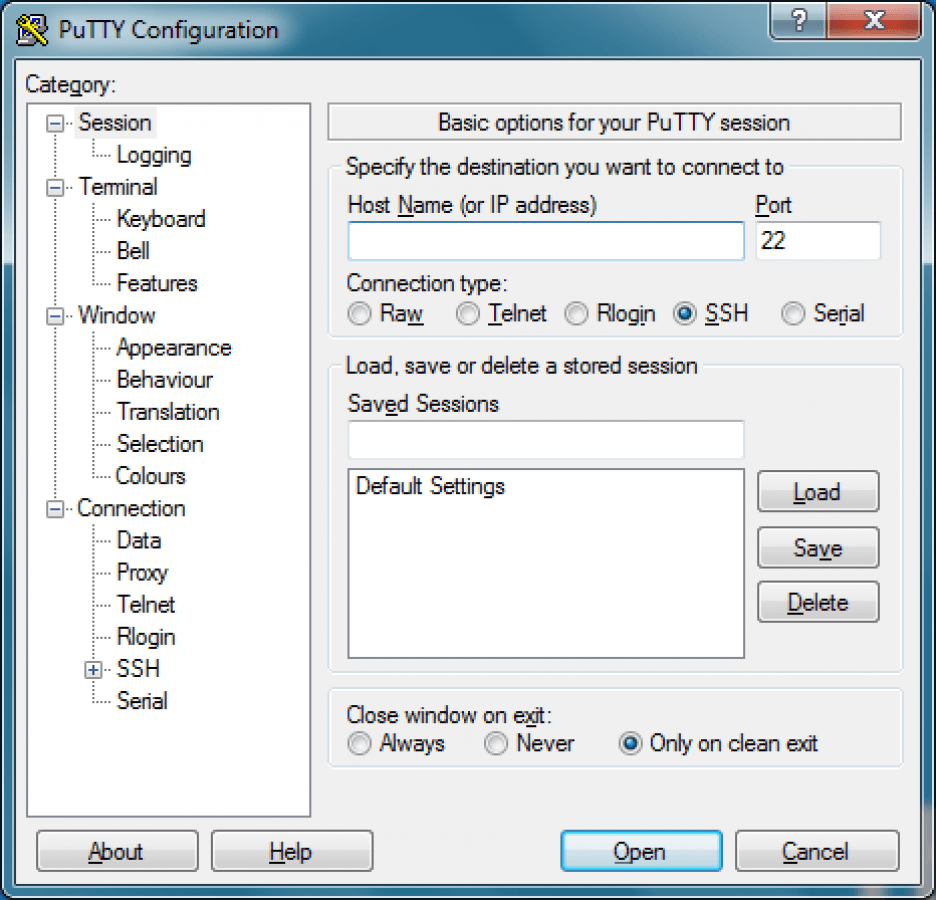The width and height of the screenshot is (936, 900).
Task: Choose Telnet as connection type
Action: 467,314
